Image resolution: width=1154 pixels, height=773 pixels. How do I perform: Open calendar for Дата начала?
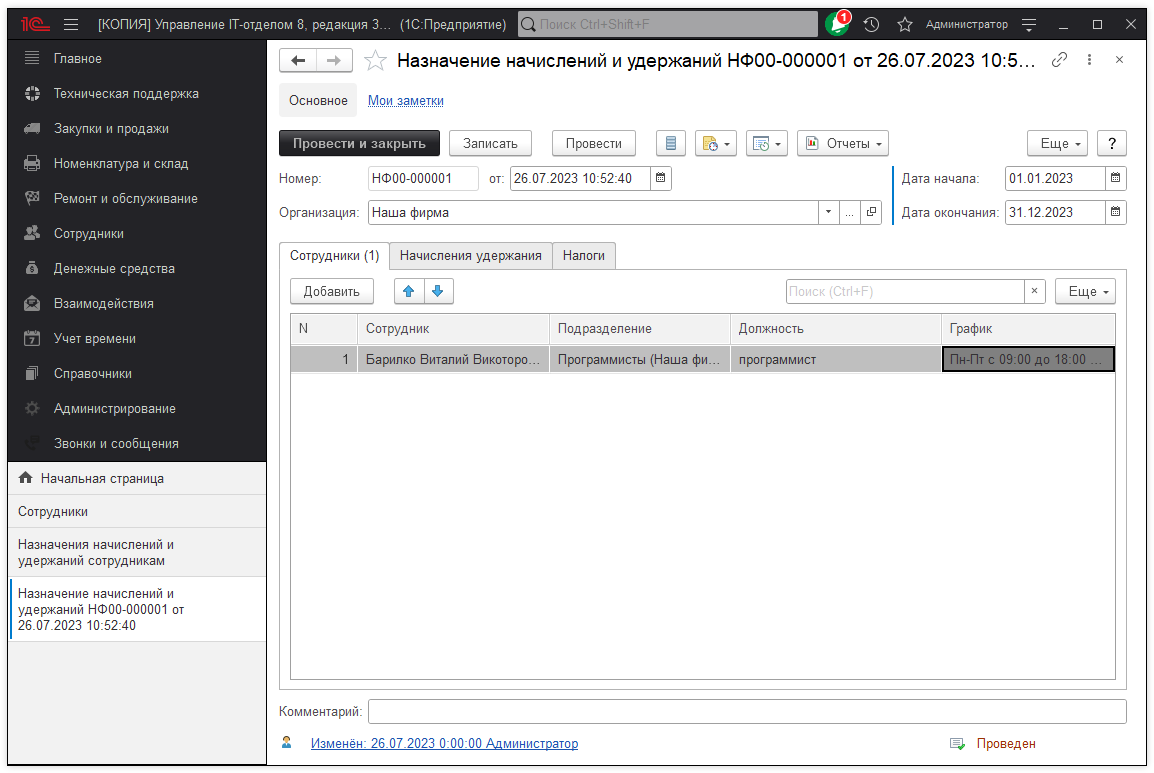tap(1115, 179)
